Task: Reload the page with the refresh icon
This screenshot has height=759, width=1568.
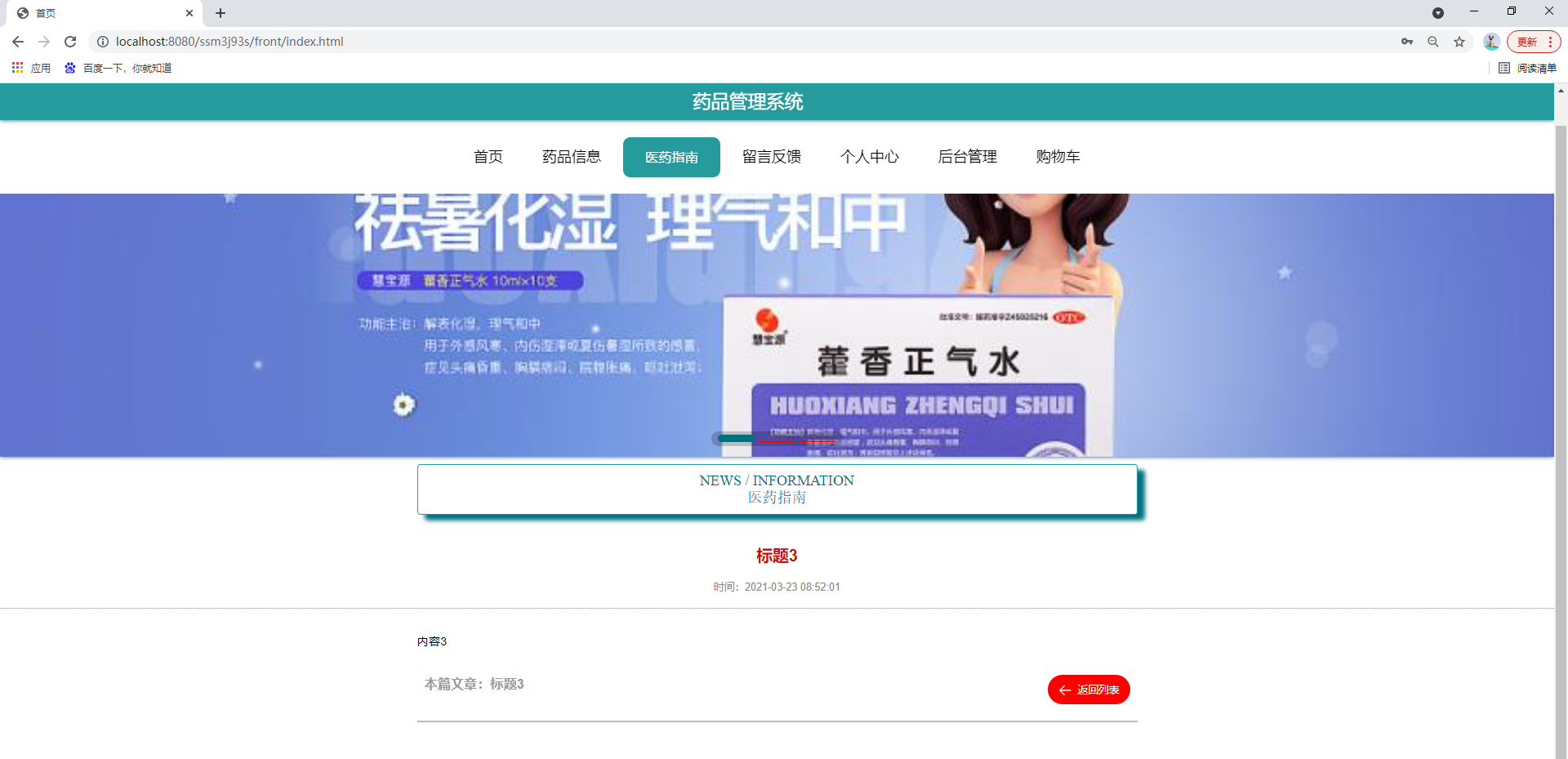Action: [x=70, y=42]
